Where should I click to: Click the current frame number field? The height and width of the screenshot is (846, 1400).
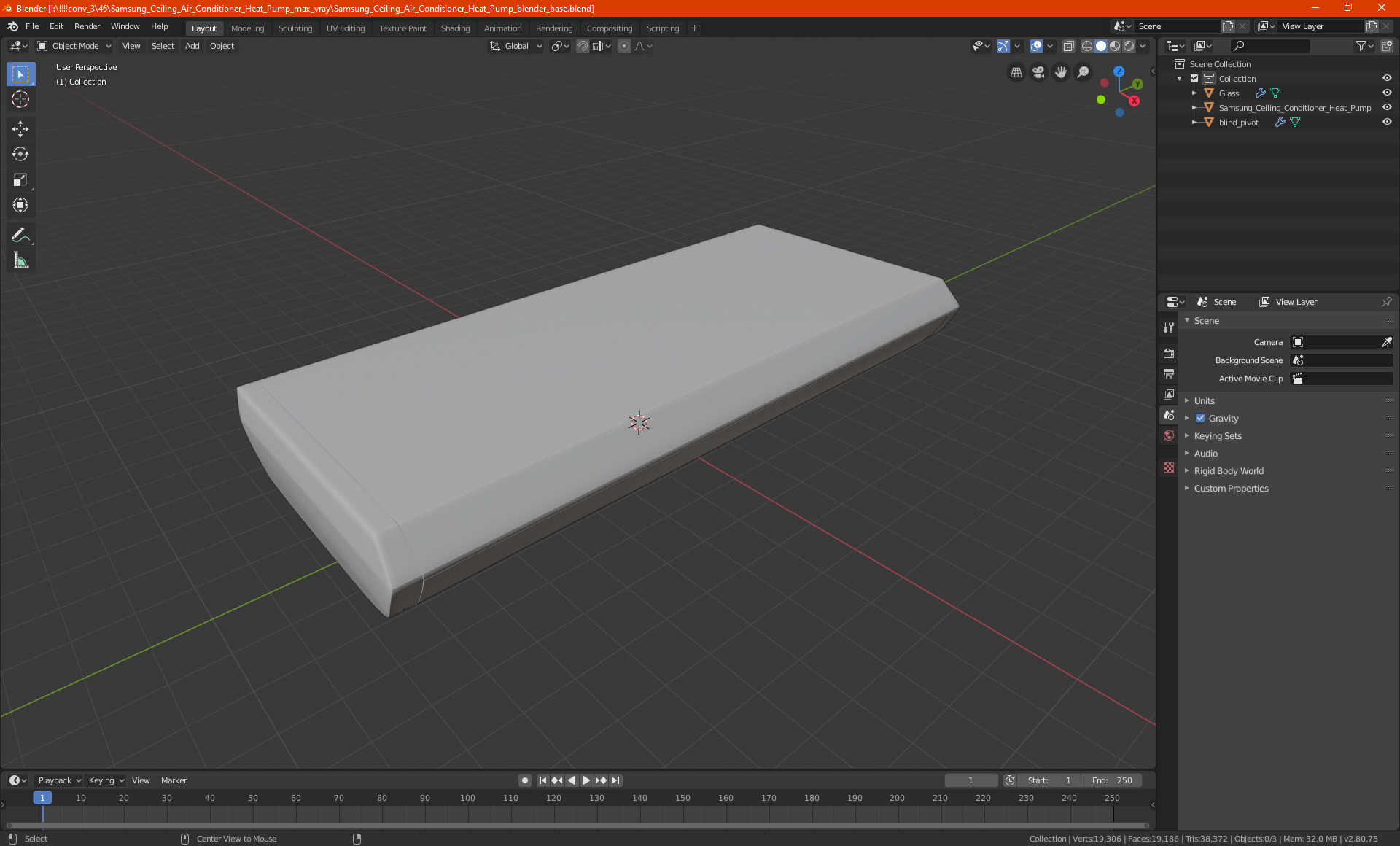pos(971,780)
